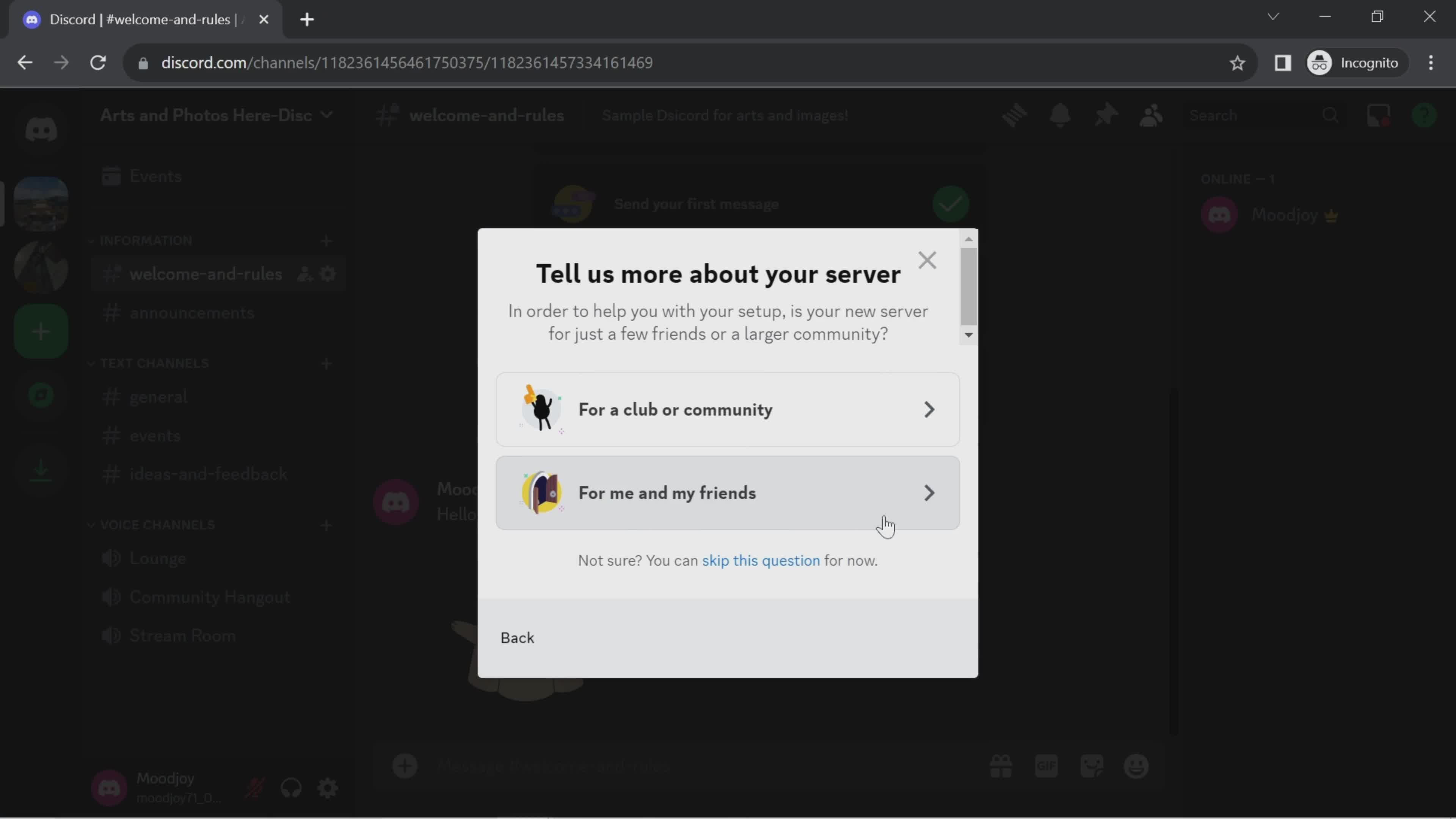Open the Help question mark icon

[1424, 115]
